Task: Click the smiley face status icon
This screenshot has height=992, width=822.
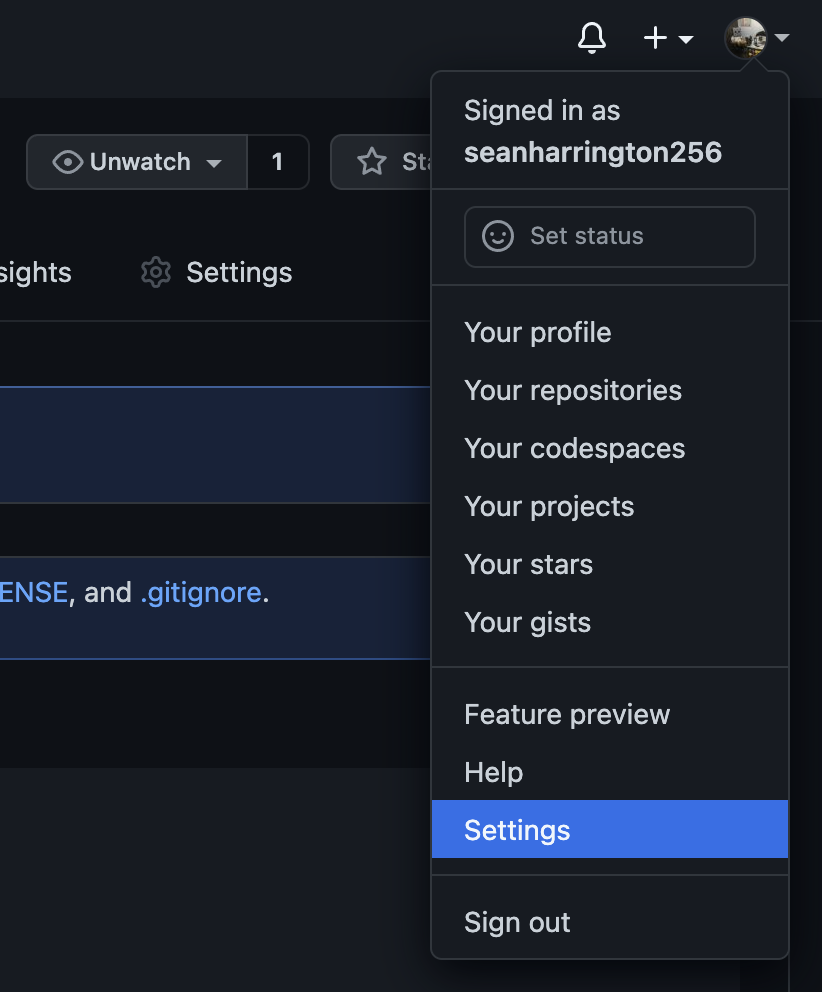Action: (x=498, y=237)
